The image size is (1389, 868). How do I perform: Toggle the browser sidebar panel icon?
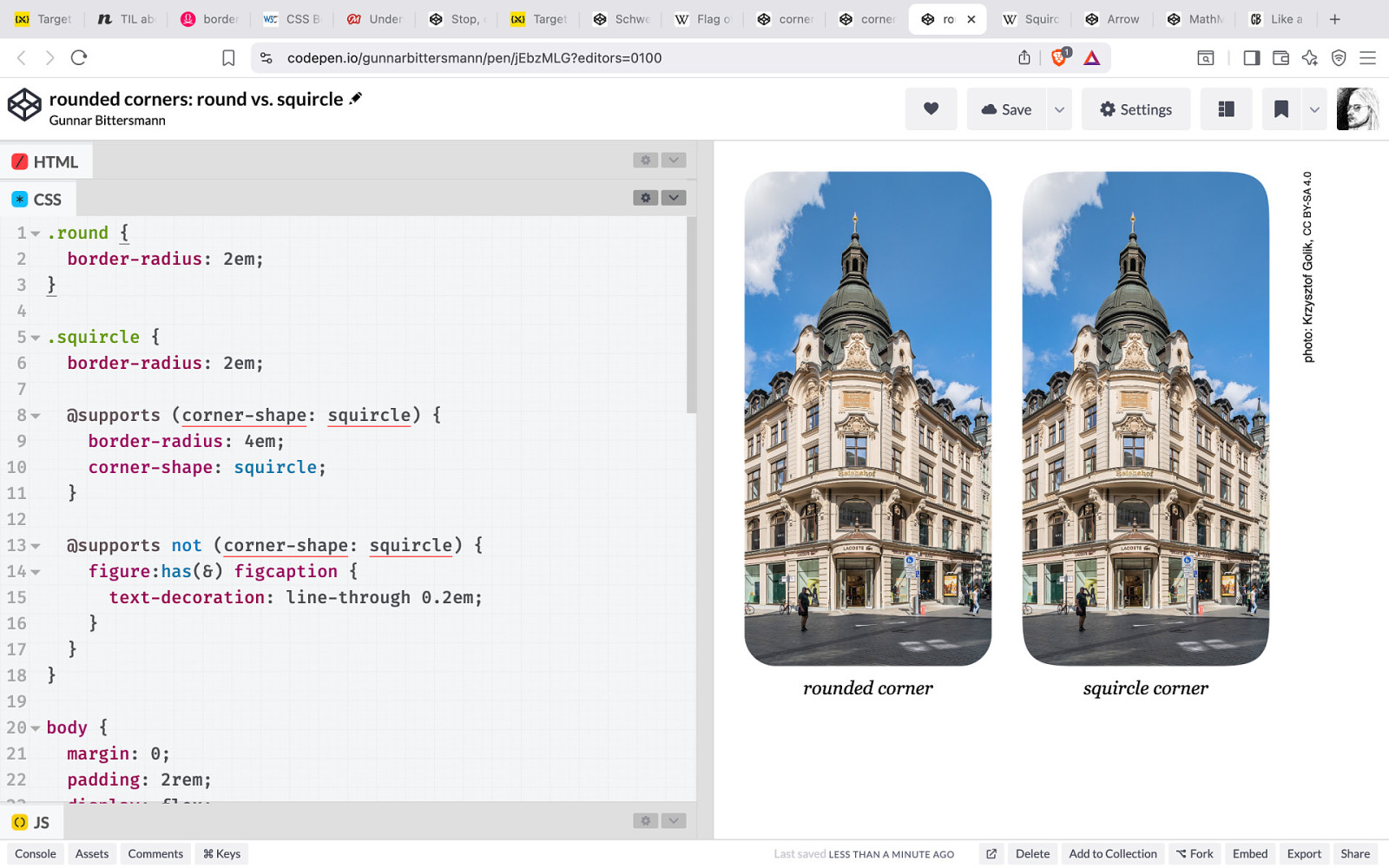pyautogui.click(x=1251, y=58)
